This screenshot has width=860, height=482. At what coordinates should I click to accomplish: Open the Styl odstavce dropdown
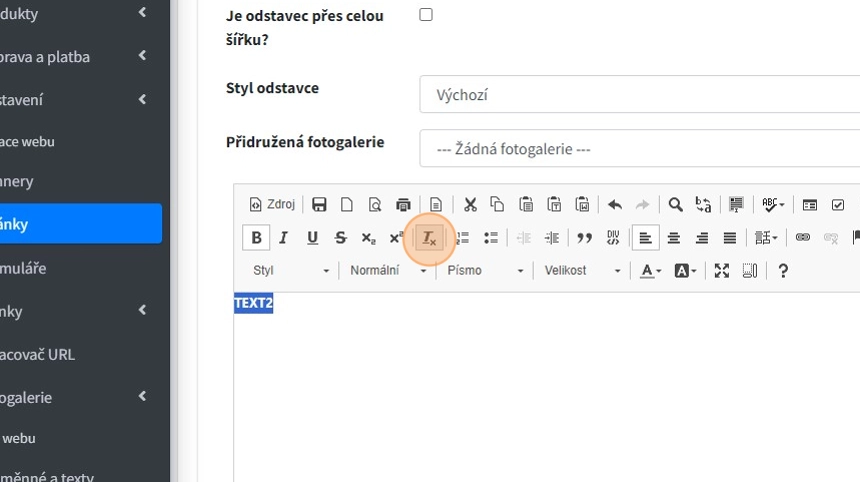(x=640, y=95)
